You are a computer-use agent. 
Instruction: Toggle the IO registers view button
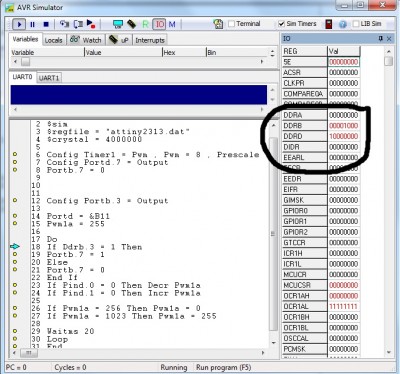coord(159,24)
